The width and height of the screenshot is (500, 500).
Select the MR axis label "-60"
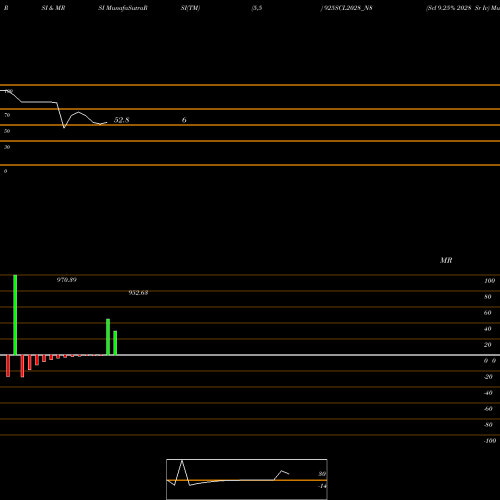pyautogui.click(x=488, y=409)
